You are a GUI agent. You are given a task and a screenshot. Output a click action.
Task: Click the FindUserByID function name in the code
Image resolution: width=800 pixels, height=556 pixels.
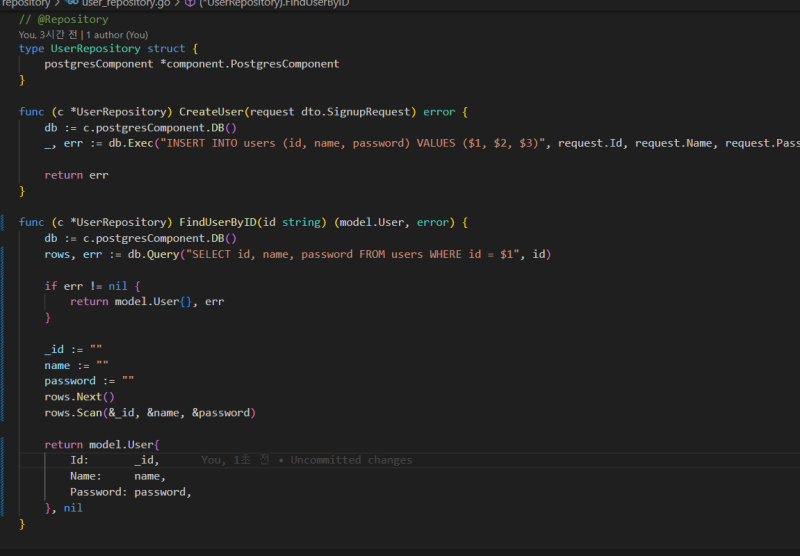[217, 222]
